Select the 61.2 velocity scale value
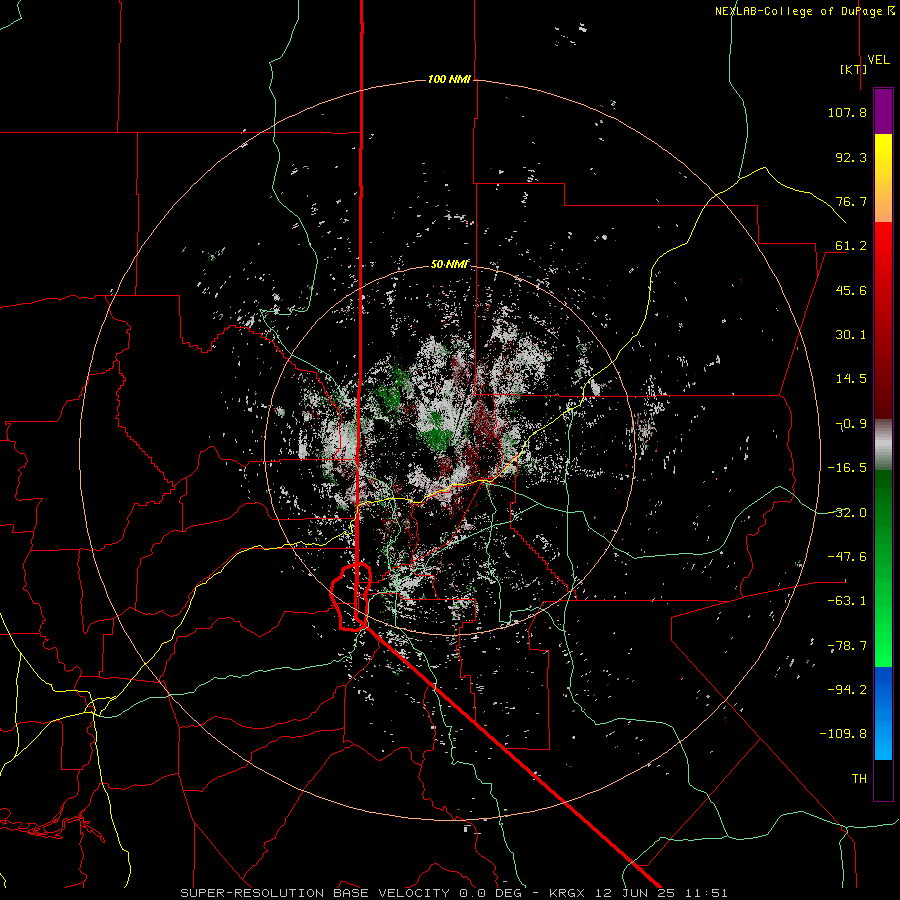Image resolution: width=900 pixels, height=900 pixels. [x=851, y=246]
